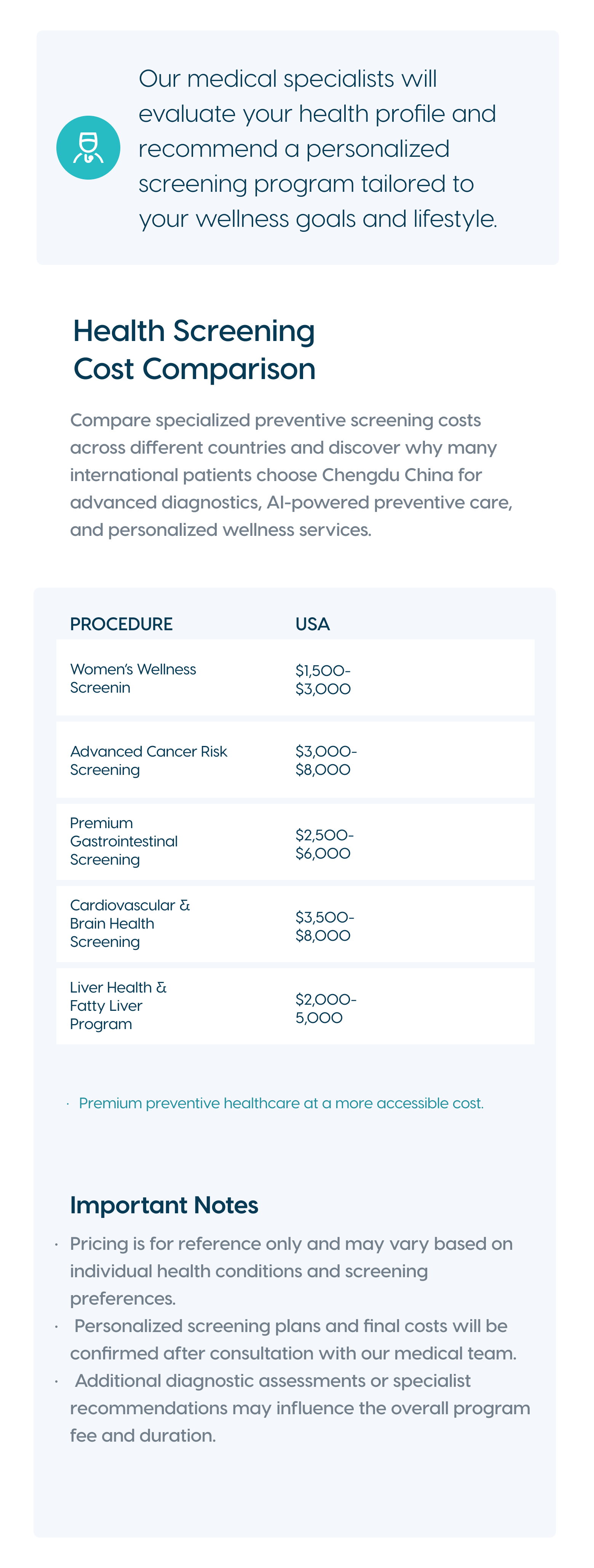Select Cardiovascular & Brain Health Screening procedure
Screen dimensions: 594x1568
pyautogui.click(x=130, y=923)
